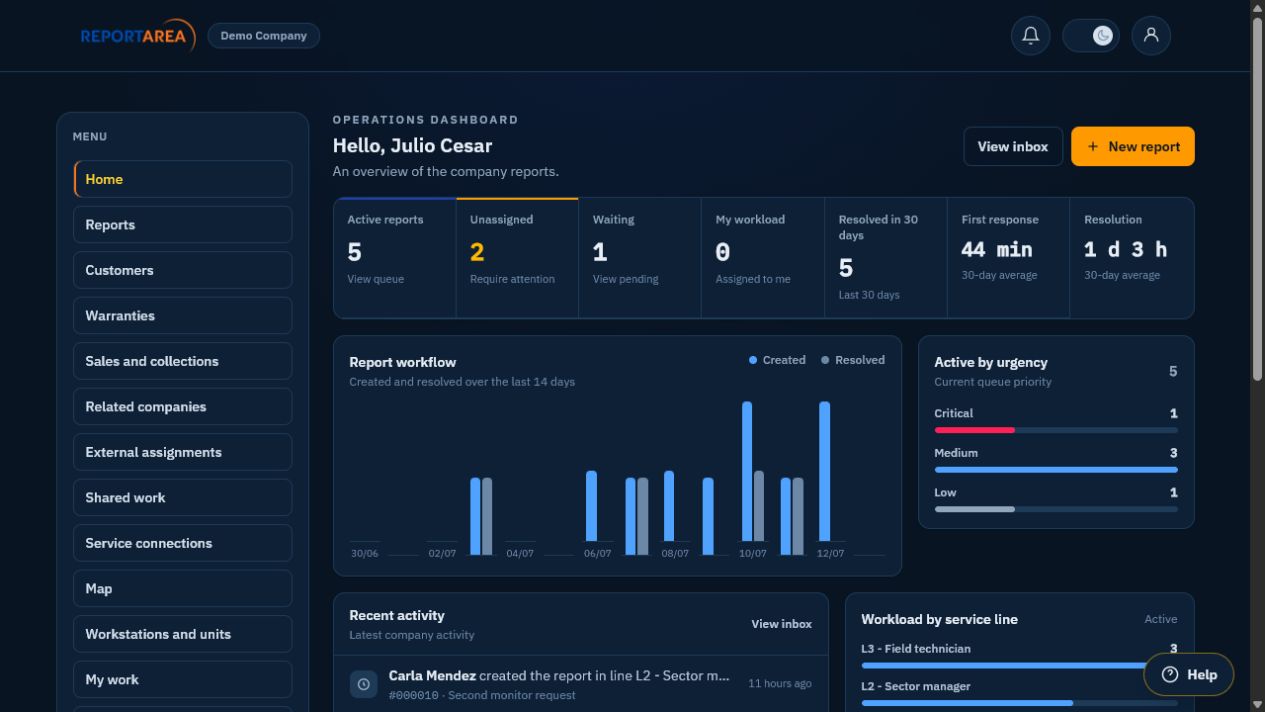Open Warranties menu item
Image resolution: width=1265 pixels, height=712 pixels.
coord(183,316)
